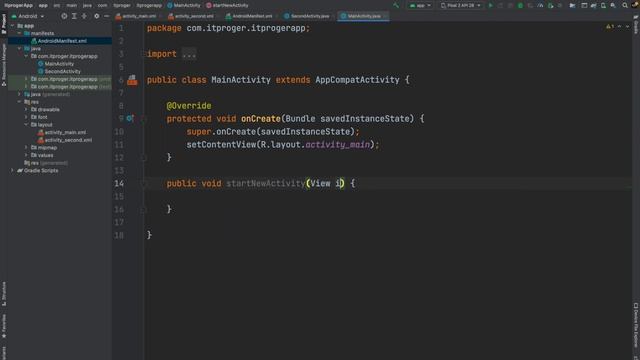Click the Make Project hammer icon
Screen dimensions: 640x360
396,5
